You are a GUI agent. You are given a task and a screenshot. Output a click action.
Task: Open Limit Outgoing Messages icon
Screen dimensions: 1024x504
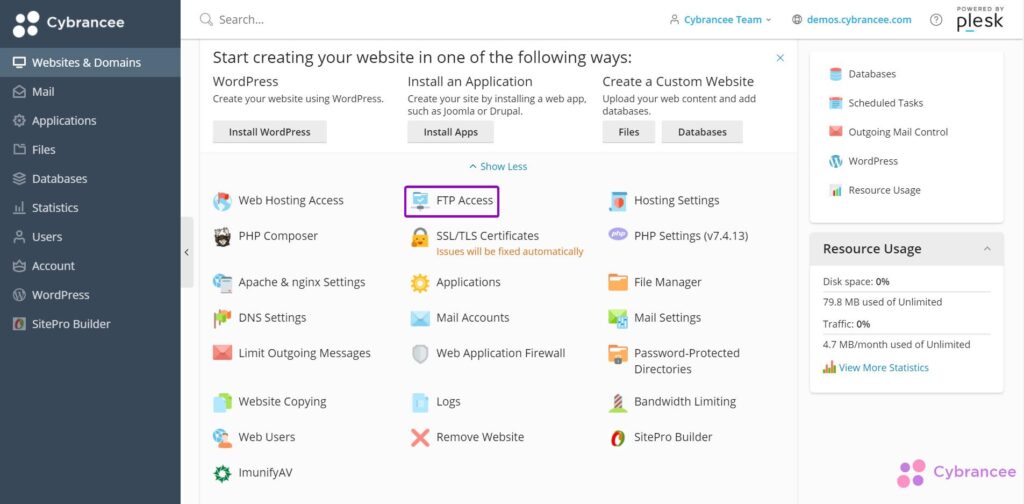click(x=222, y=353)
